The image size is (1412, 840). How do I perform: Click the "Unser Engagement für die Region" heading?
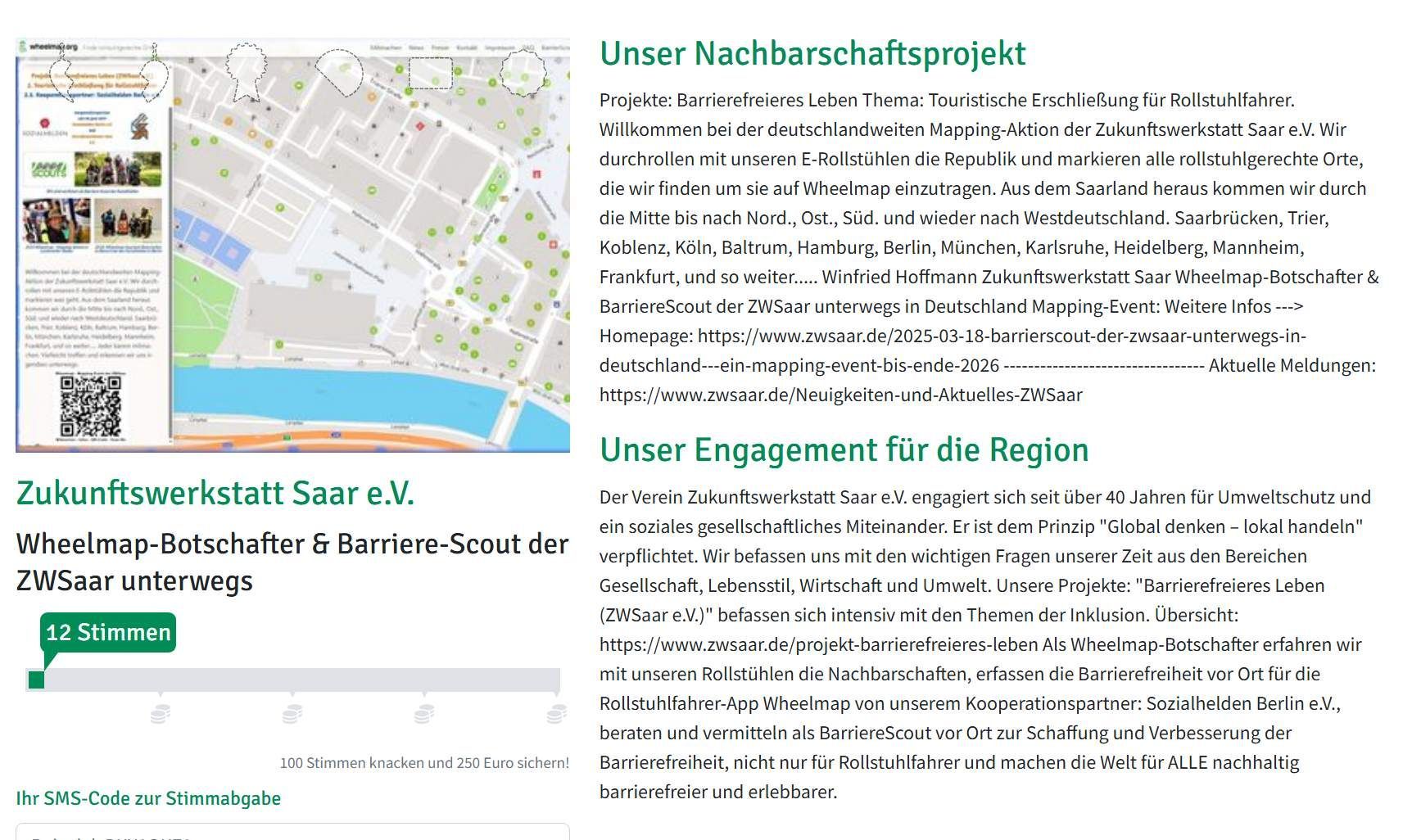click(844, 449)
